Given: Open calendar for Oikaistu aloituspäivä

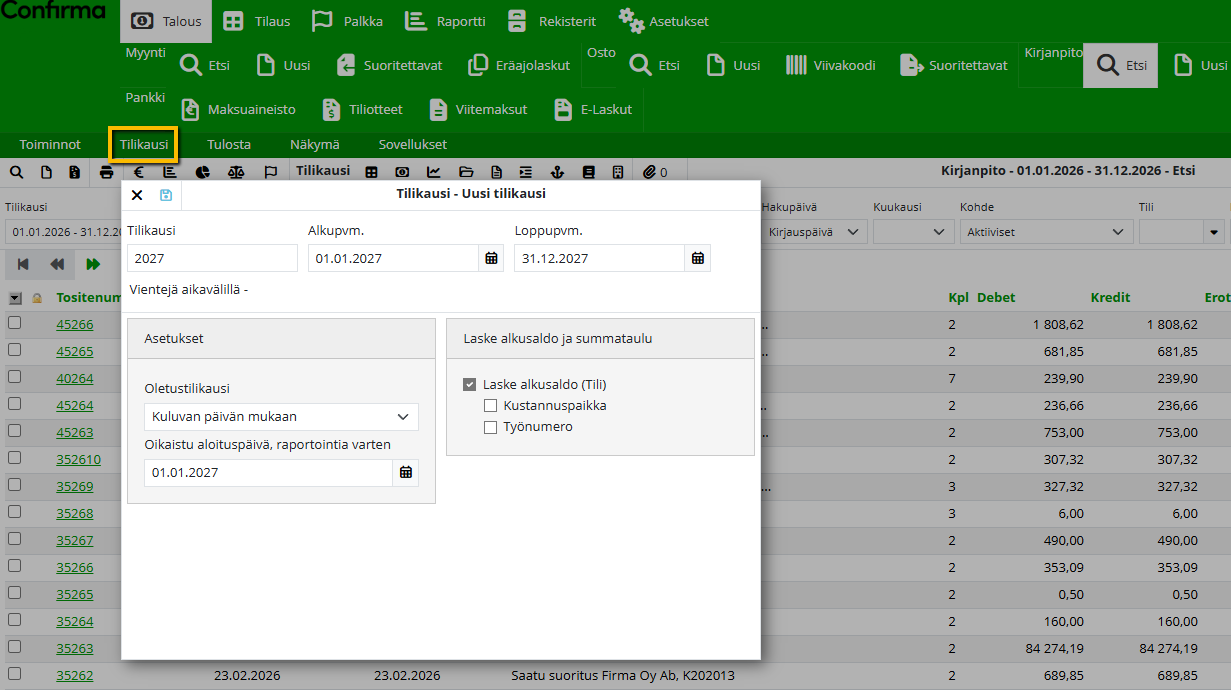Looking at the screenshot, I should [x=405, y=472].
